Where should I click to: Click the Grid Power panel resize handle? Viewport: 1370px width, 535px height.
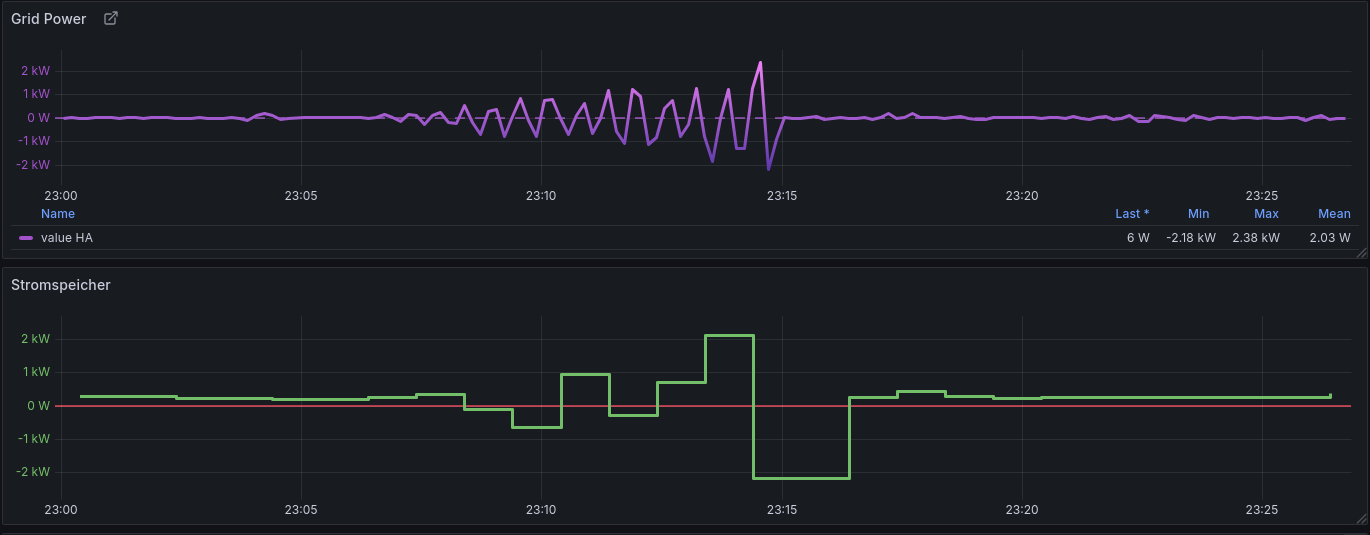[1361, 253]
